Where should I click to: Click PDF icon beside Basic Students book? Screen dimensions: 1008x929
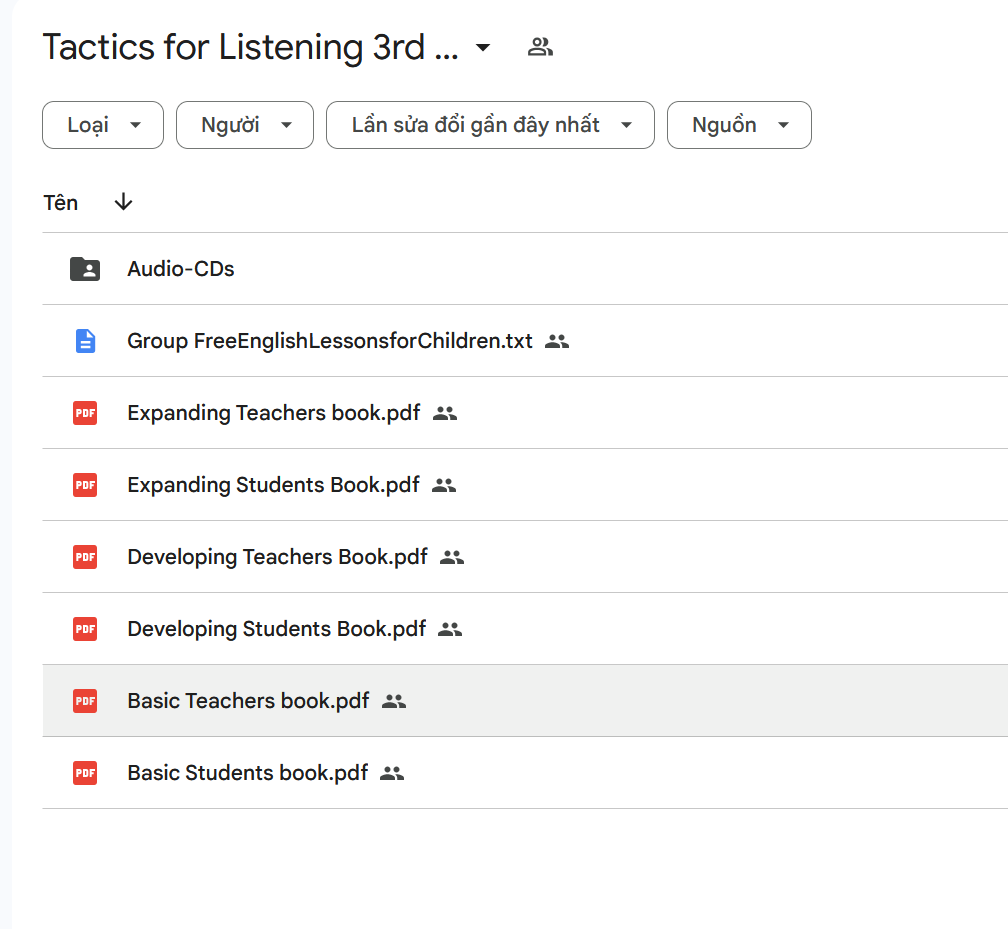point(85,773)
